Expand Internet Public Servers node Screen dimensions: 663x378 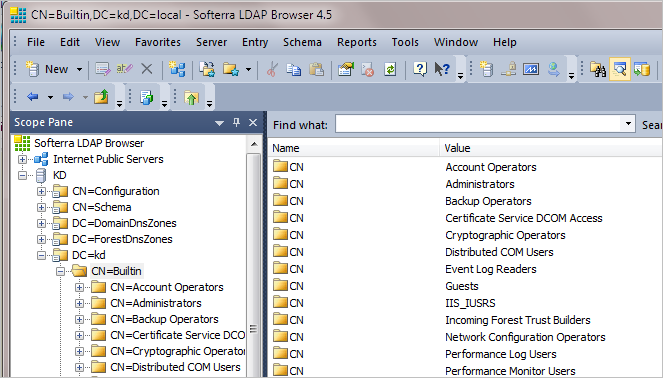(22, 159)
